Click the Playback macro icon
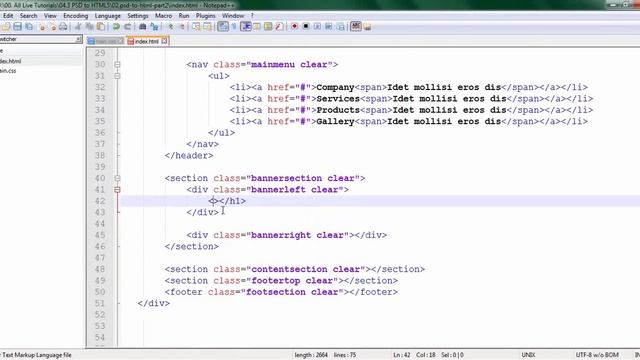The image size is (640, 360). point(317,27)
